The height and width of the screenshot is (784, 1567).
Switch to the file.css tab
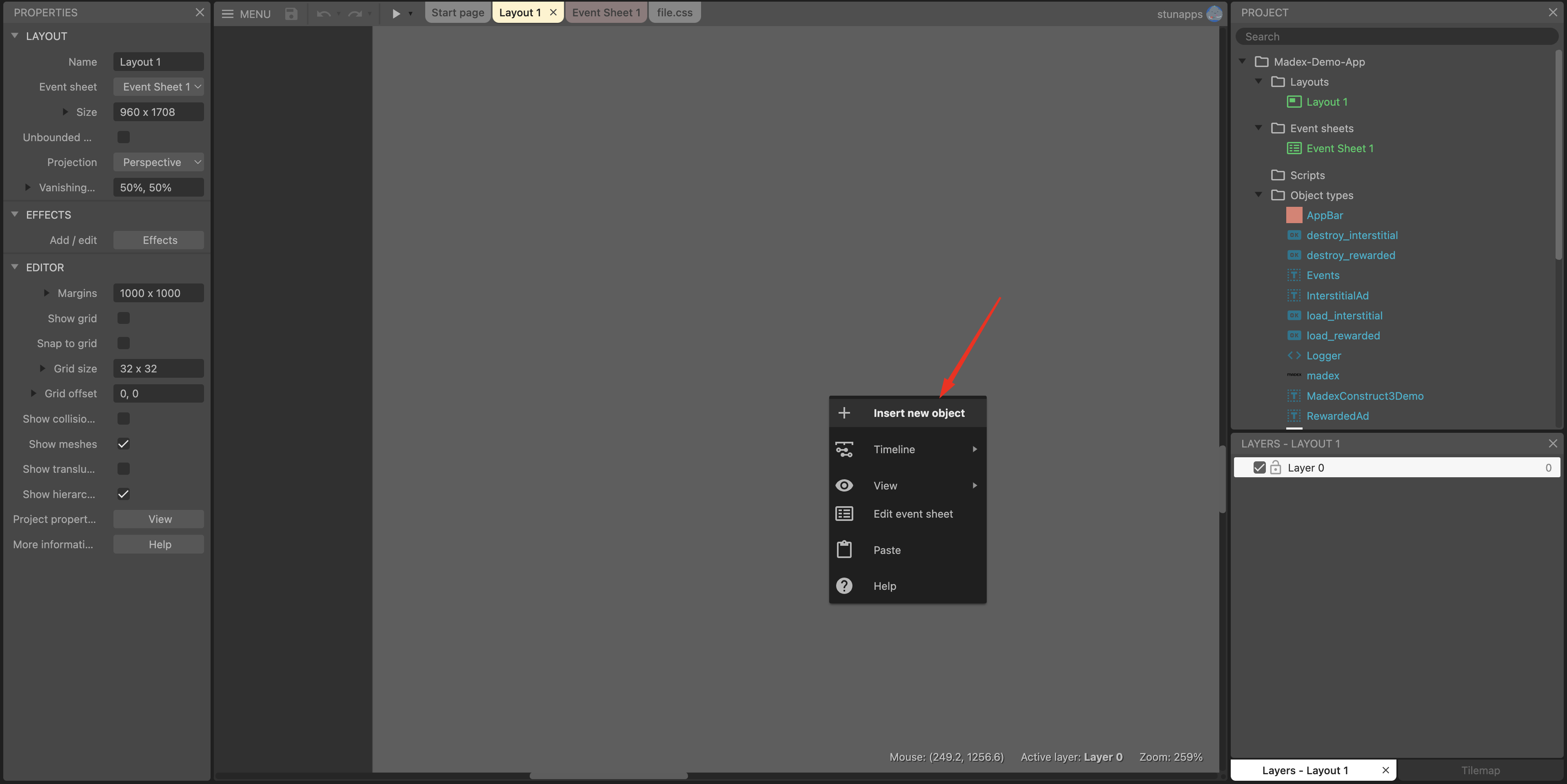[675, 12]
